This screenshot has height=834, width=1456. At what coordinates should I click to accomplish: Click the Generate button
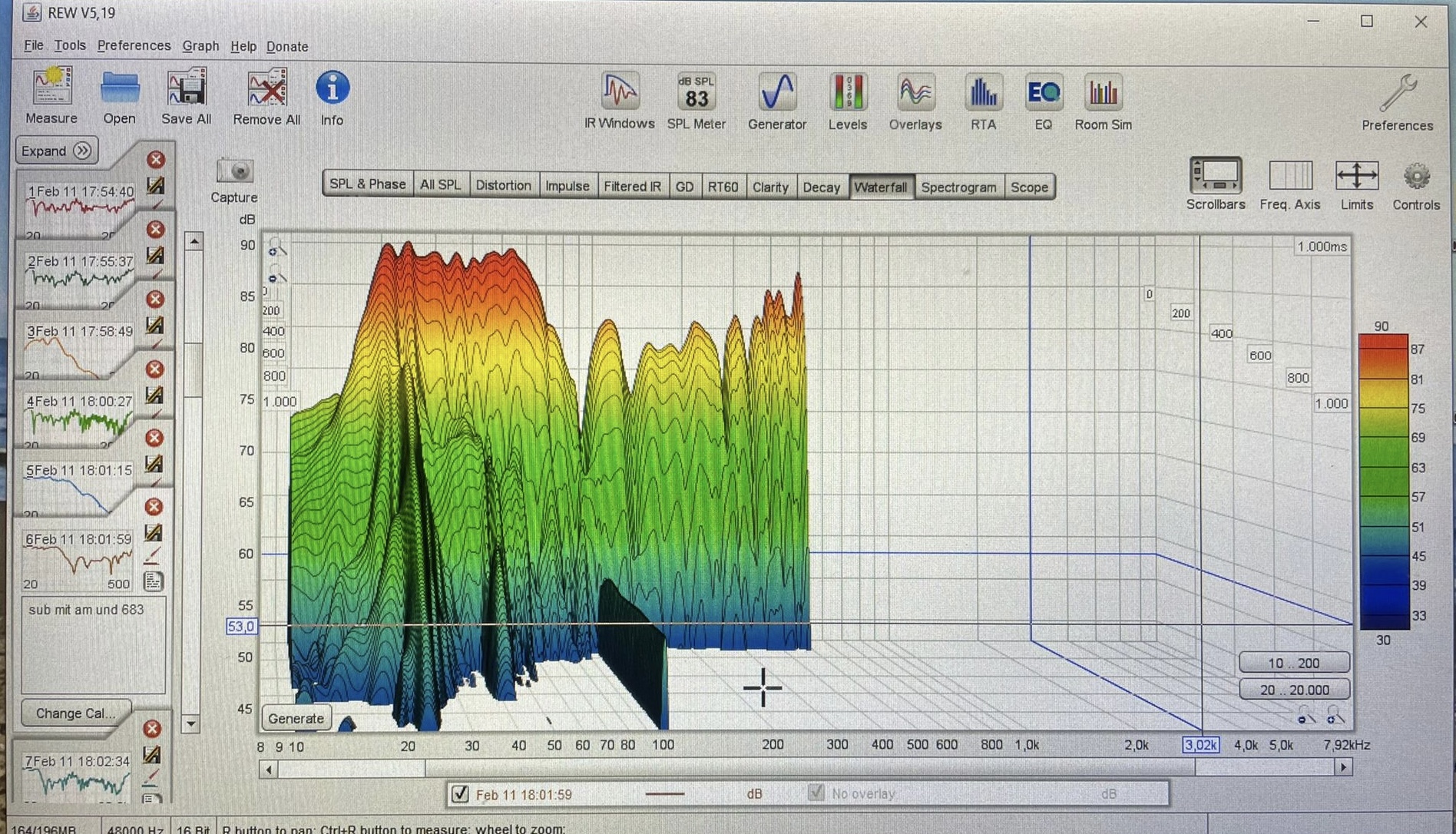pyautogui.click(x=296, y=718)
